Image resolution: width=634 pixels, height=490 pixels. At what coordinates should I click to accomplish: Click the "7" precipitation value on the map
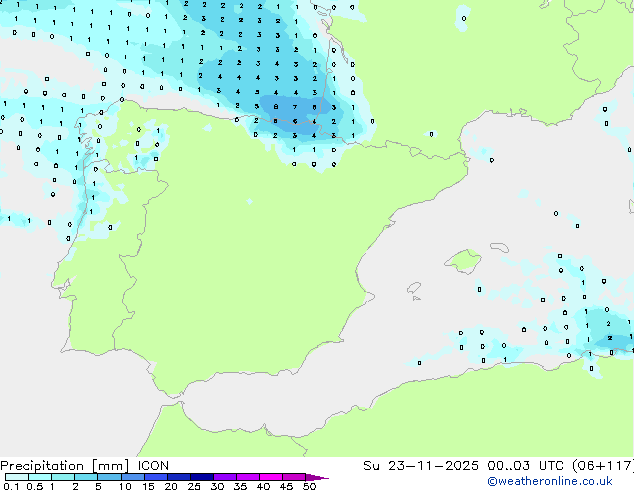click(x=295, y=107)
